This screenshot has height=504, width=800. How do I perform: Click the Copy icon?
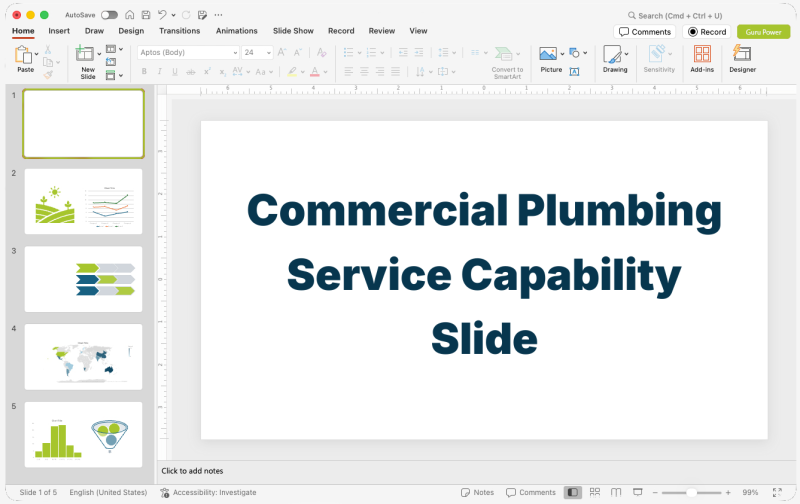point(48,62)
